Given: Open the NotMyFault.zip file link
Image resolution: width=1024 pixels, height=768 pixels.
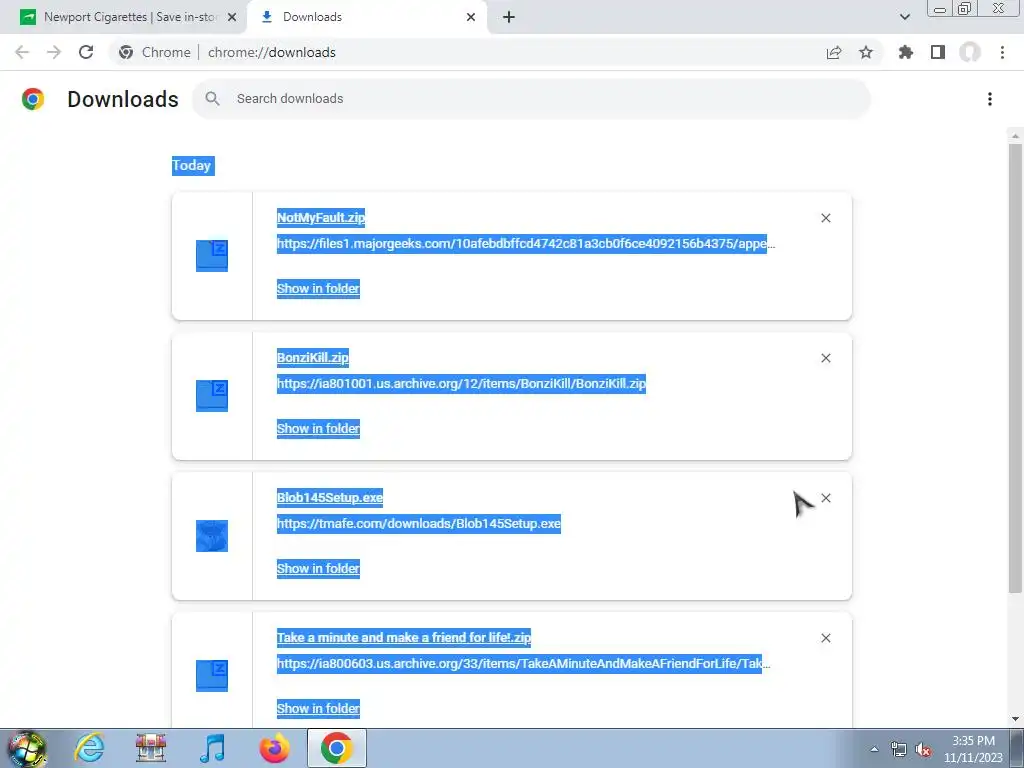Looking at the screenshot, I should (x=321, y=217).
